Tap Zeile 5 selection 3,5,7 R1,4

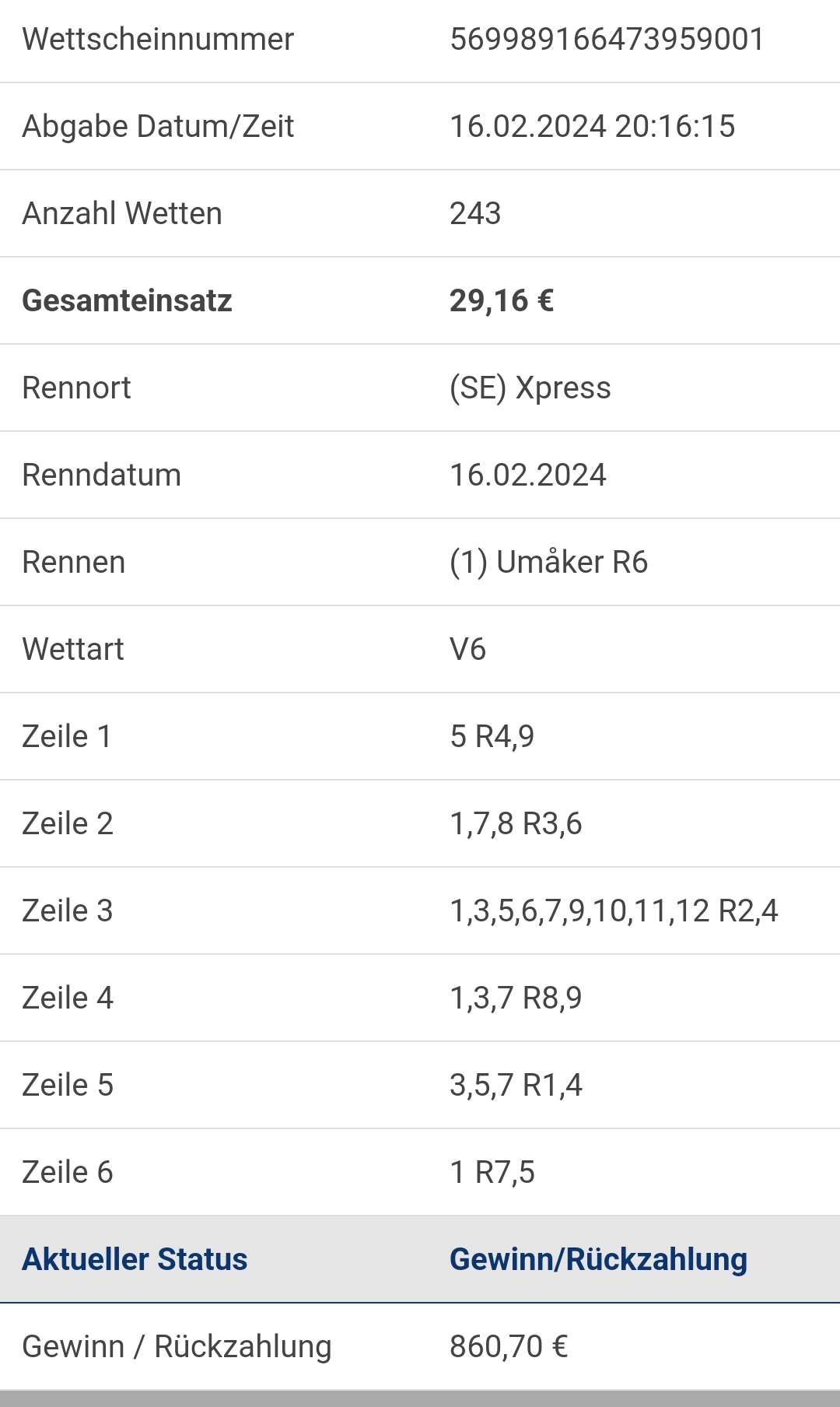[516, 1085]
